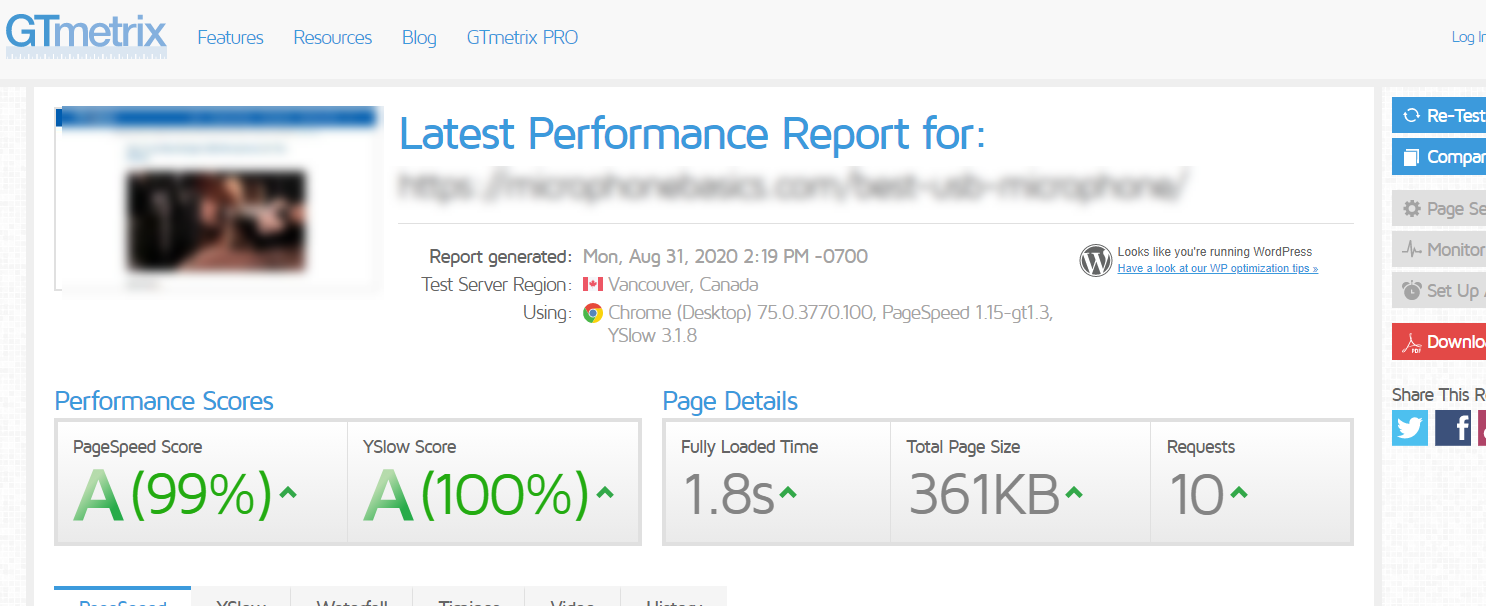This screenshot has height=606, width=1486.
Task: Select the PageSpeed tab
Action: pyautogui.click(x=122, y=601)
